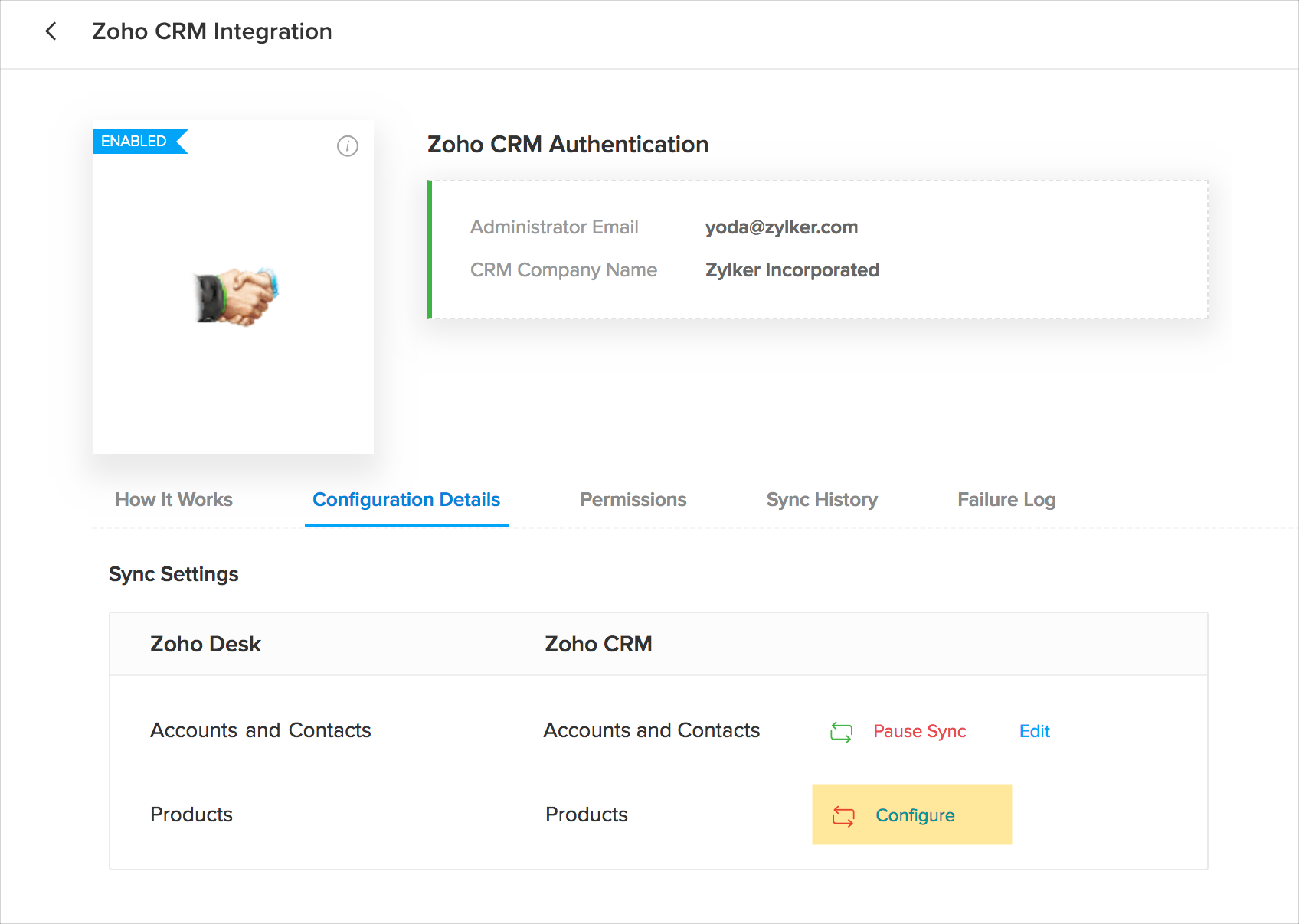1299x924 pixels.
Task: Click the Zoho Desk column header
Action: point(206,645)
